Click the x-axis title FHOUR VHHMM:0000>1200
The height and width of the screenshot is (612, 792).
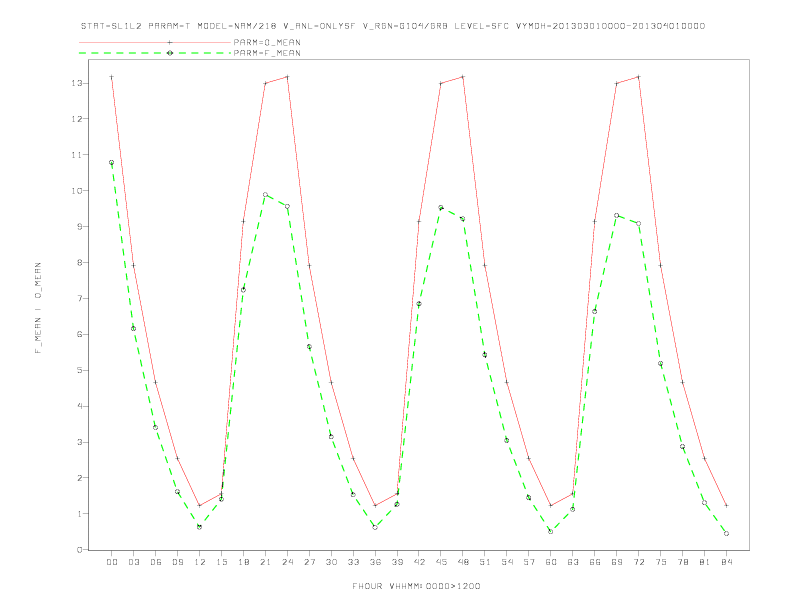pos(416,586)
